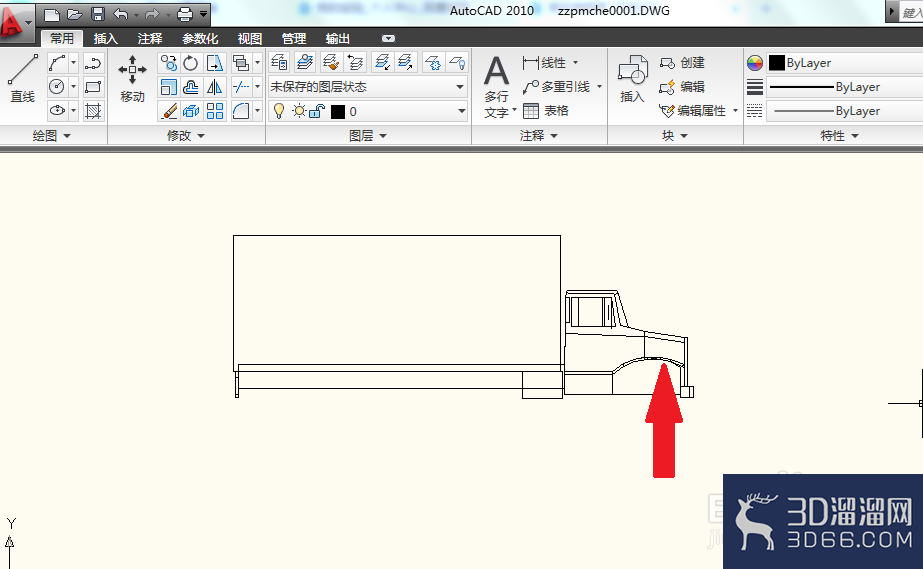
Task: Open the 未保存的图层状态 layer state dropdown
Action: [368, 87]
